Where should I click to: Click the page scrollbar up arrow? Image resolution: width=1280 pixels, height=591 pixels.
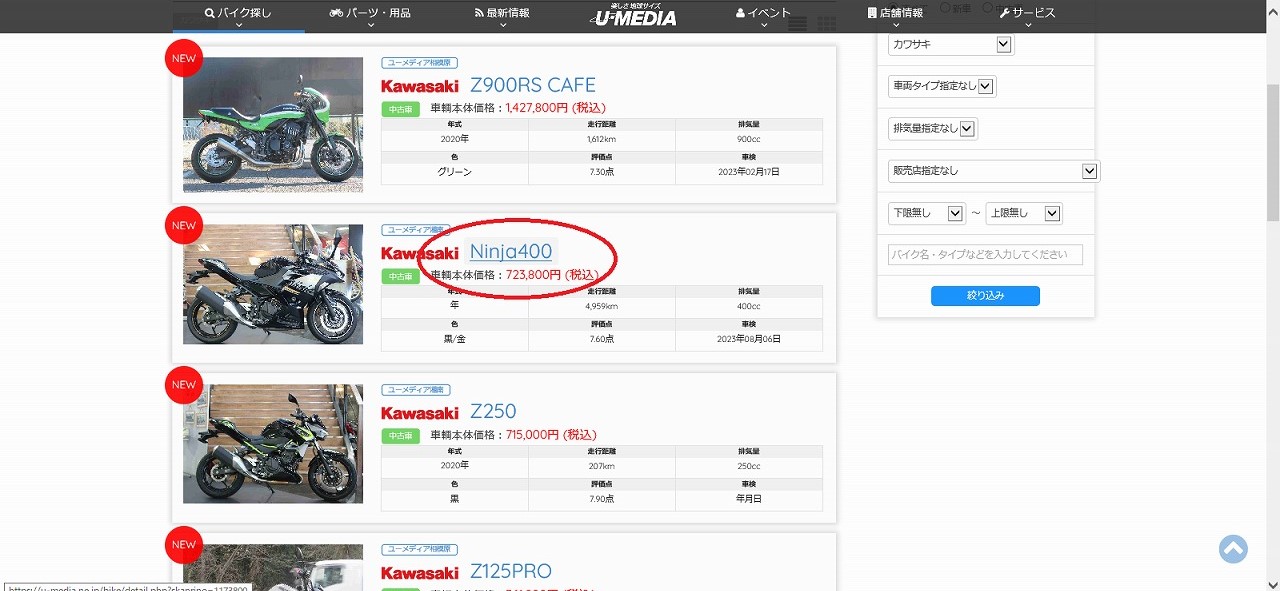1272,8
